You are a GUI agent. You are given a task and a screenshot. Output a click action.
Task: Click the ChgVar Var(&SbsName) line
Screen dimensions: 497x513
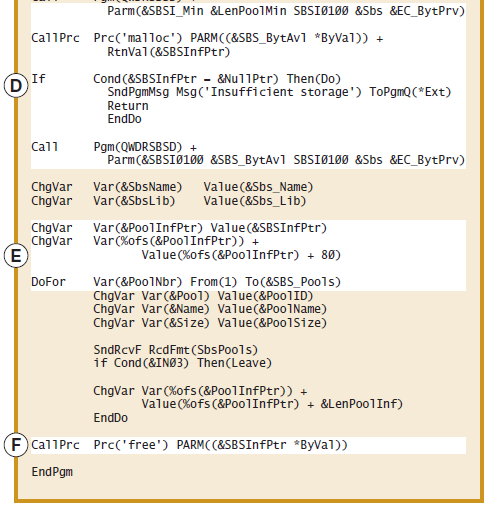click(172, 187)
